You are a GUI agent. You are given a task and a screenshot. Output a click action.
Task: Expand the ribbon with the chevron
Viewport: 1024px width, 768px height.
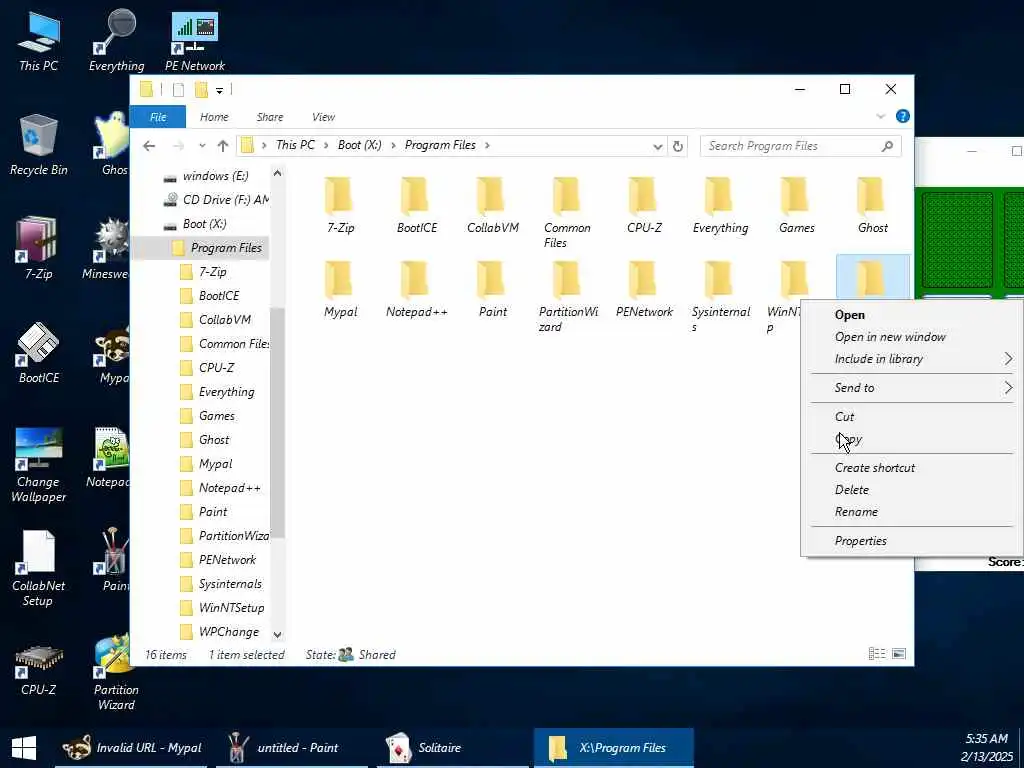880,116
